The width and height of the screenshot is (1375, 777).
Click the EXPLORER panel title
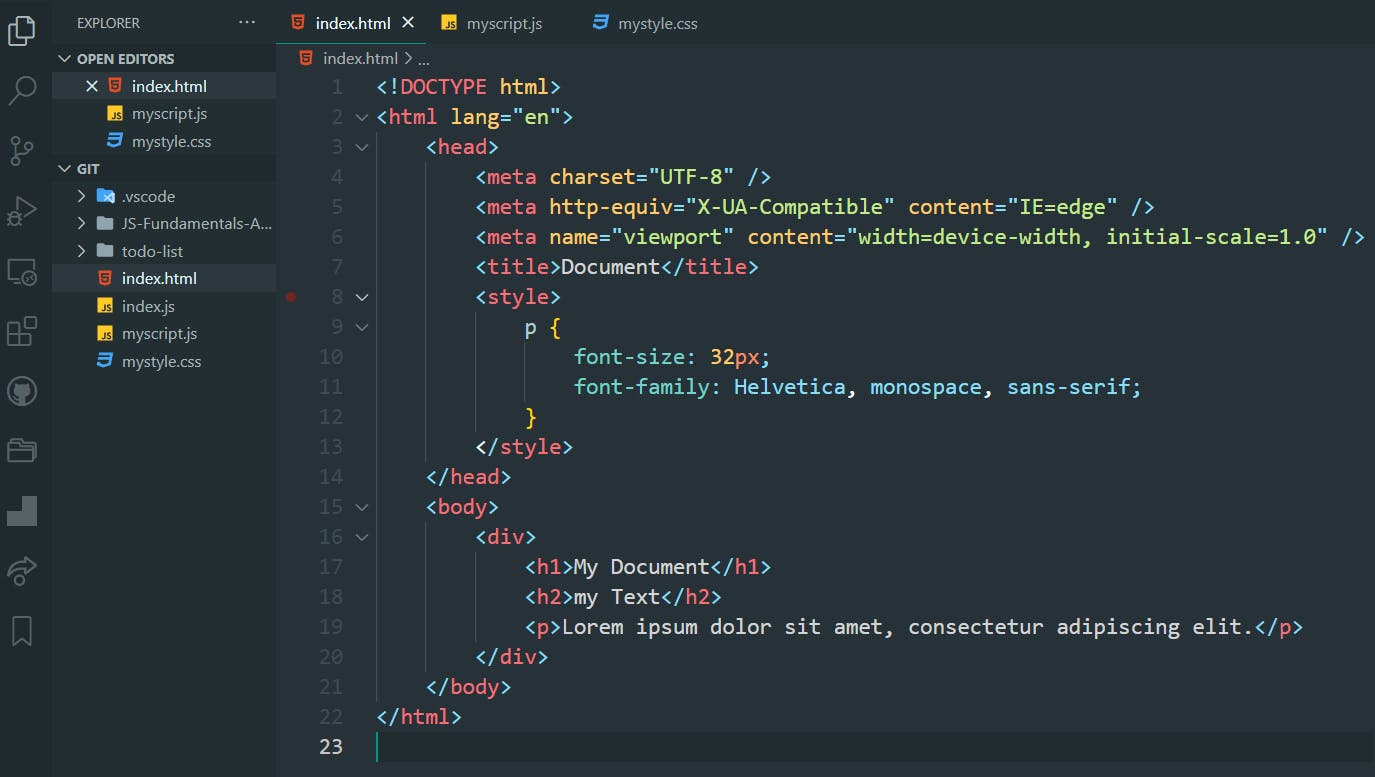[x=108, y=23]
